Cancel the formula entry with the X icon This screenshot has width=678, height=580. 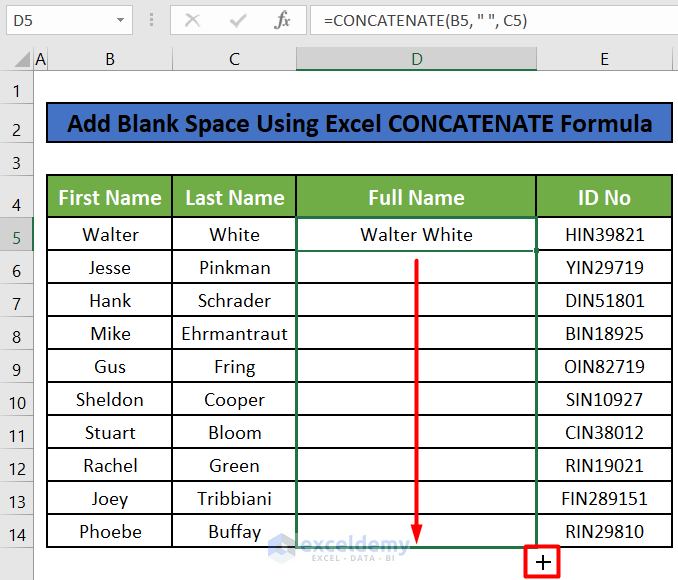click(192, 20)
